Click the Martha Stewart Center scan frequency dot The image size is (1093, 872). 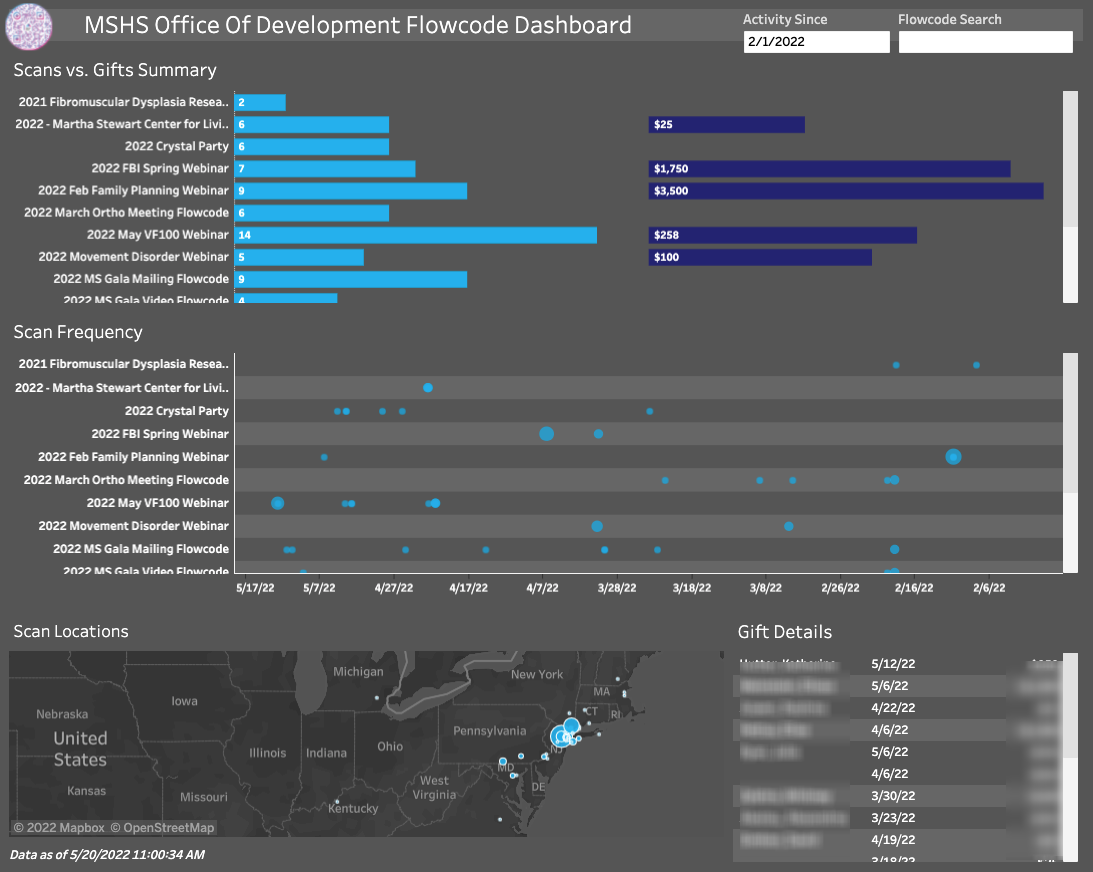click(428, 388)
